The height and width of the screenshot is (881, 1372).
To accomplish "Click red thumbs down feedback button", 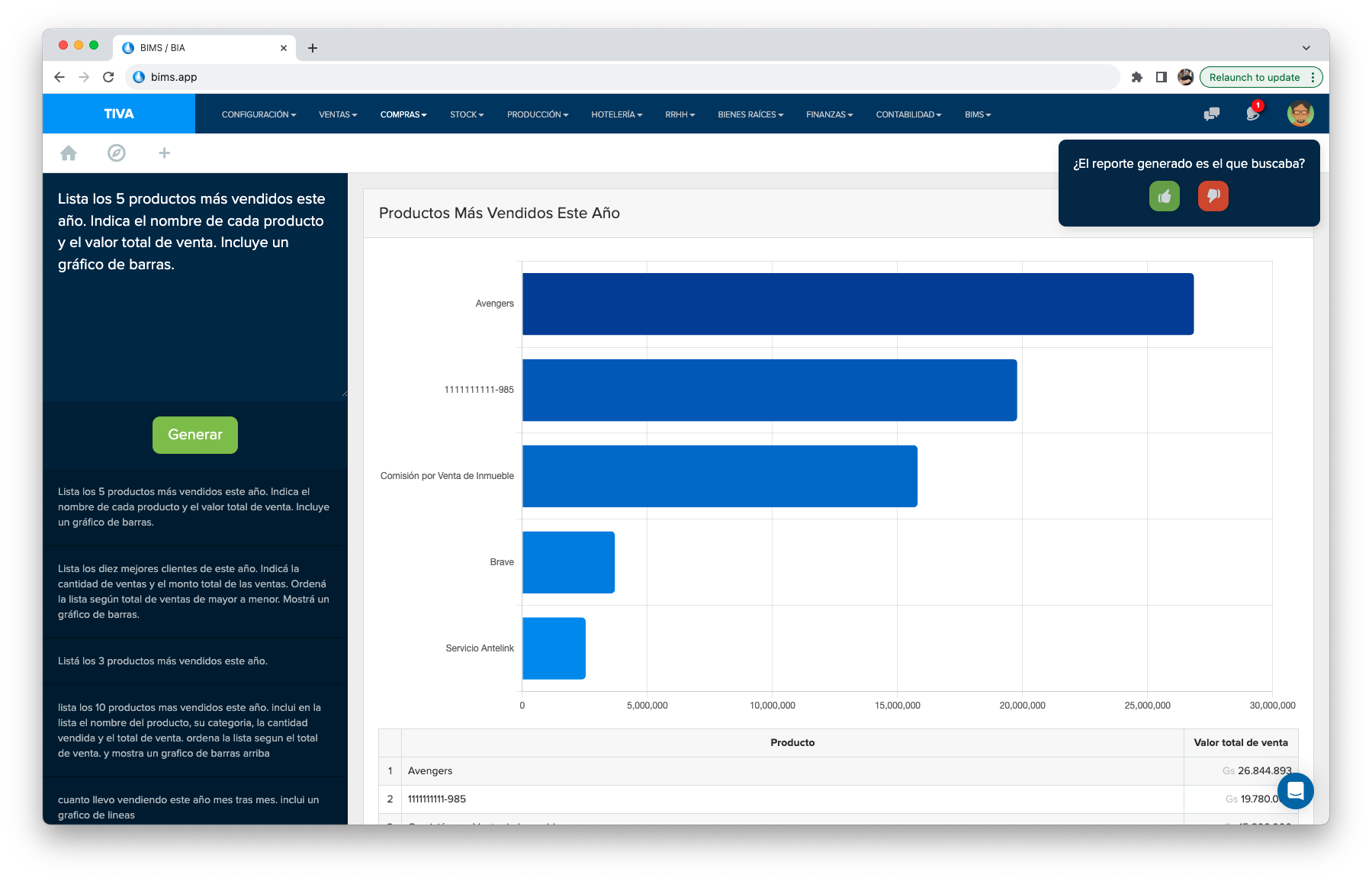I will tap(1213, 196).
